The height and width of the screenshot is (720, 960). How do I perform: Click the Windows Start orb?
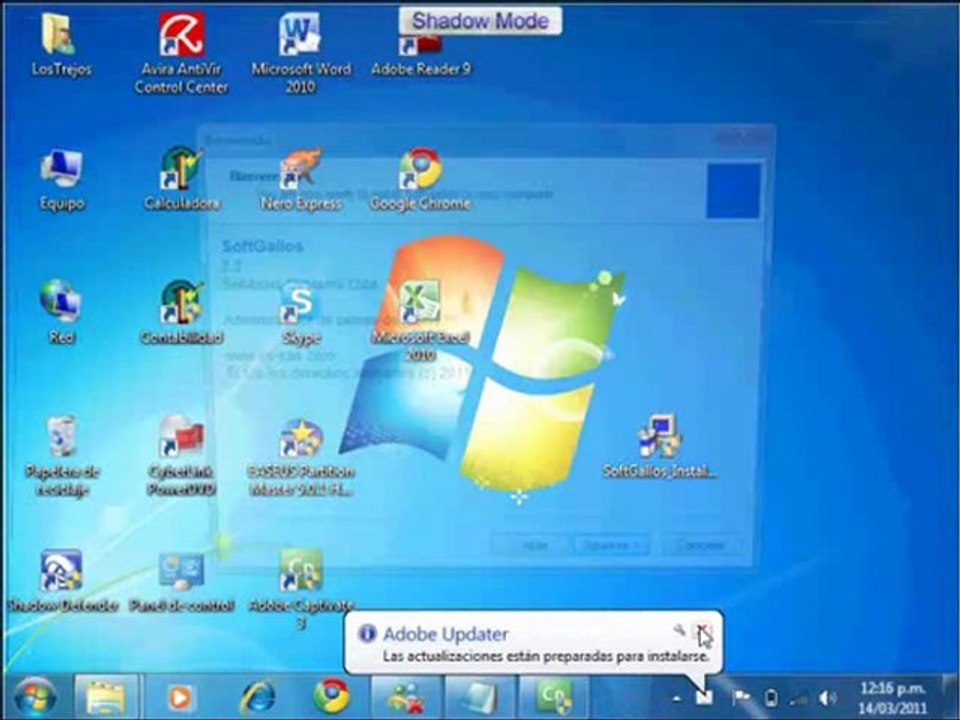35,697
